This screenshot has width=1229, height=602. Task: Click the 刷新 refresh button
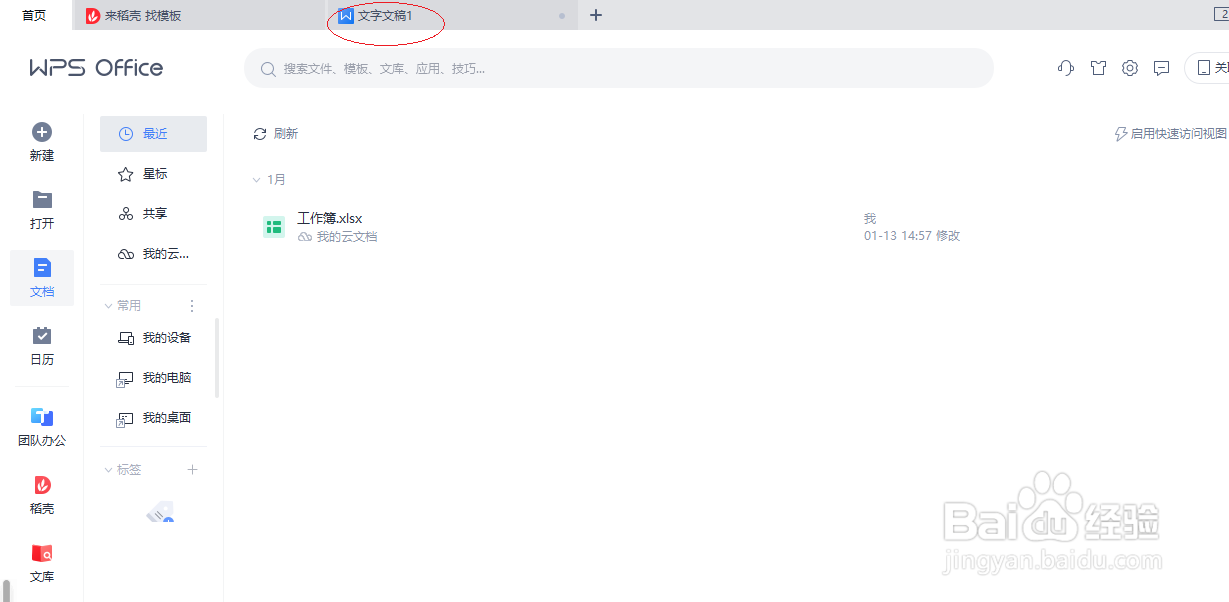tap(276, 133)
